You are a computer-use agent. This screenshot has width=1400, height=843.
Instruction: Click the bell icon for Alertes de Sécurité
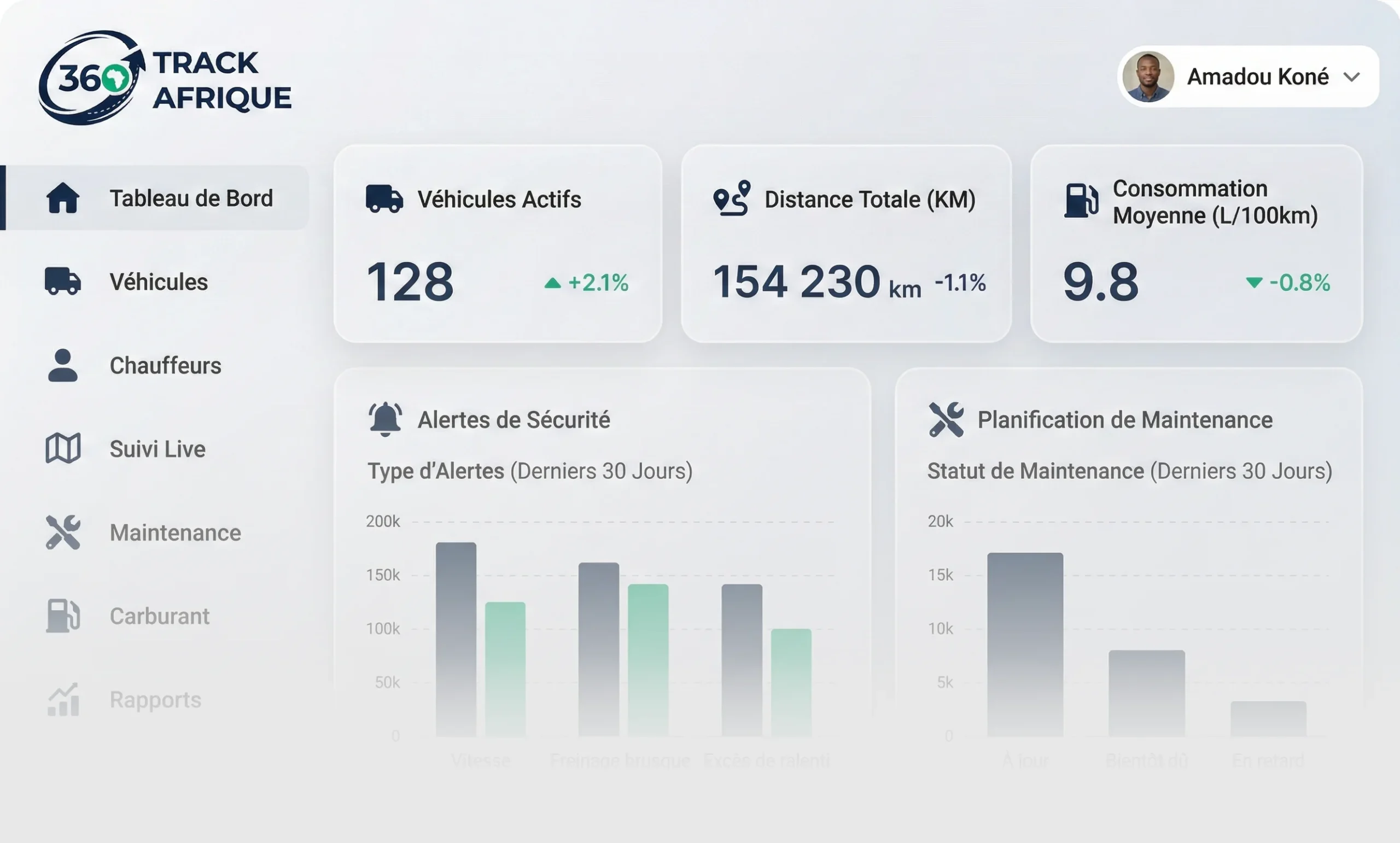click(385, 419)
